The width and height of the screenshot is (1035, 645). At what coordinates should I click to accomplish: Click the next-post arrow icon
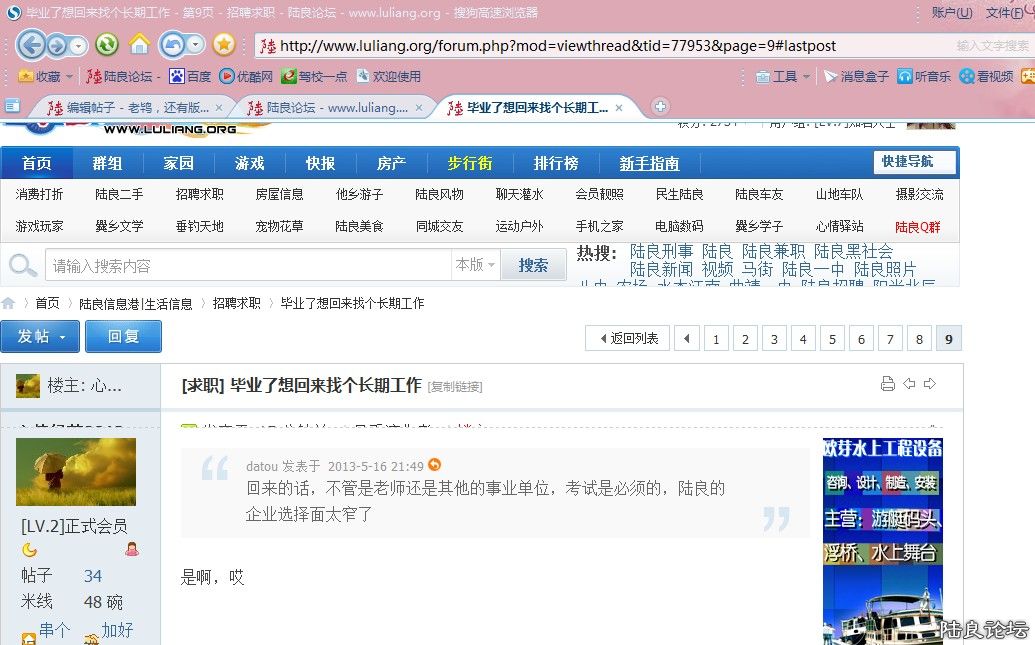(930, 383)
